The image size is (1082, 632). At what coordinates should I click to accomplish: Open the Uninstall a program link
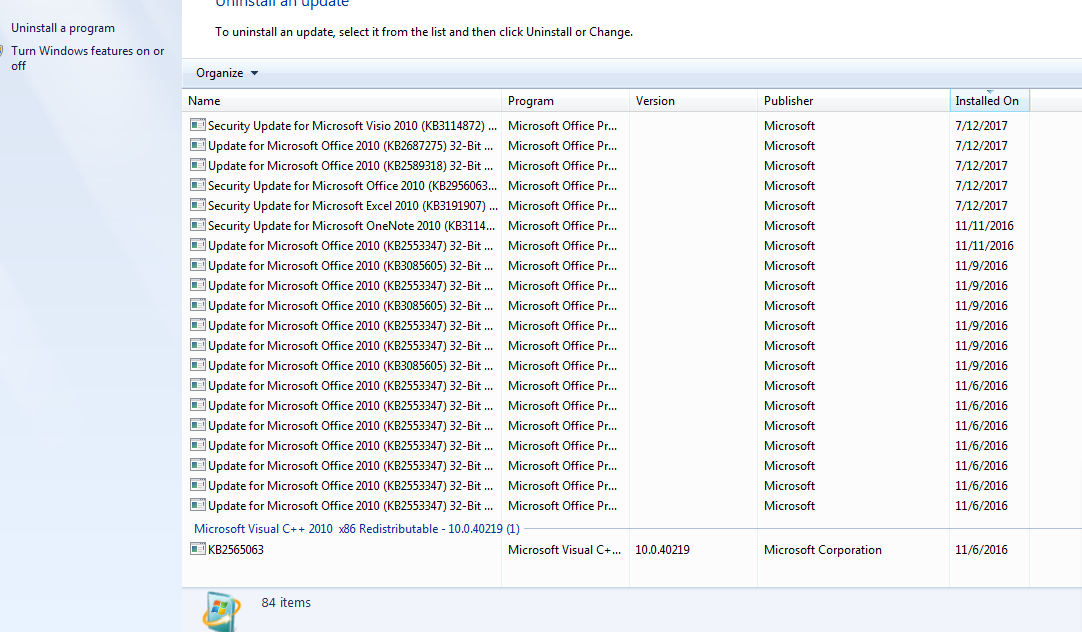pos(63,28)
